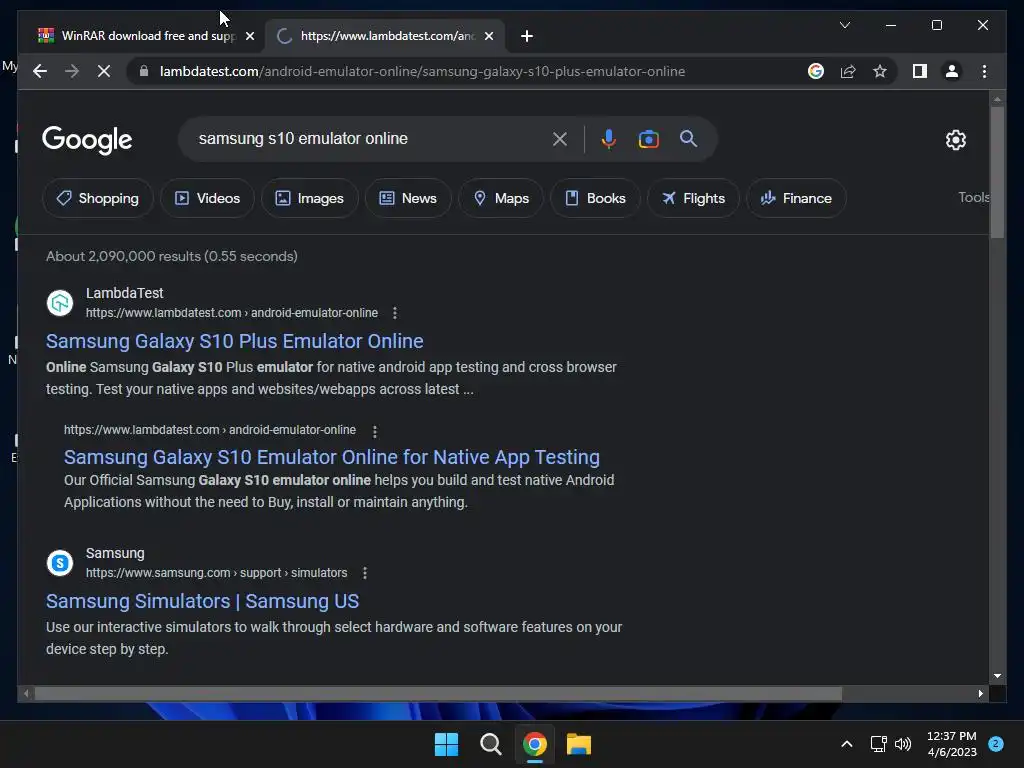Filter results by Maps
1024x768 pixels.
coord(501,198)
